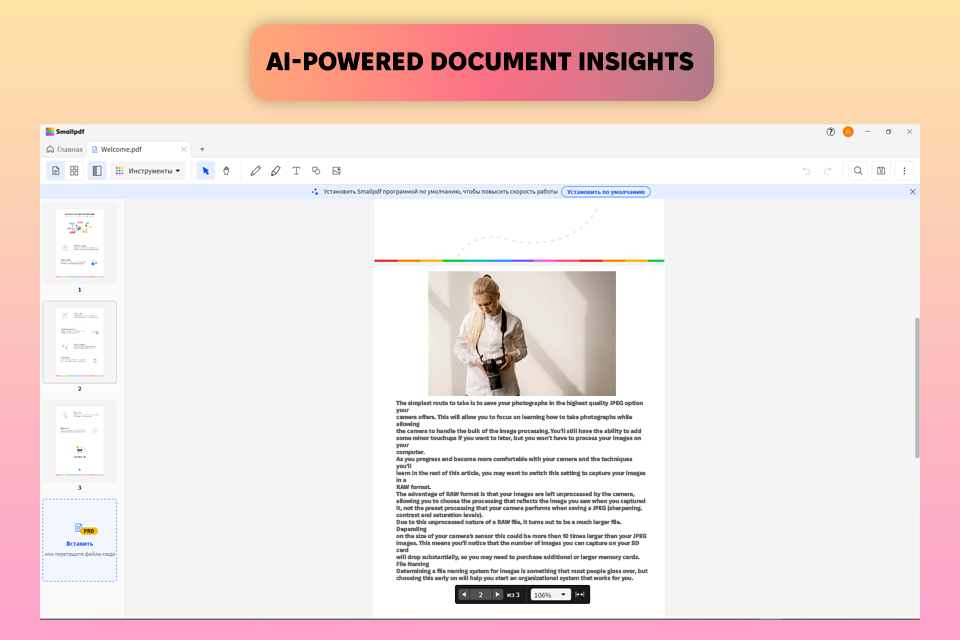Viewport: 960px width, 640px height.
Task: Go to previous page arrow
Action: (464, 595)
